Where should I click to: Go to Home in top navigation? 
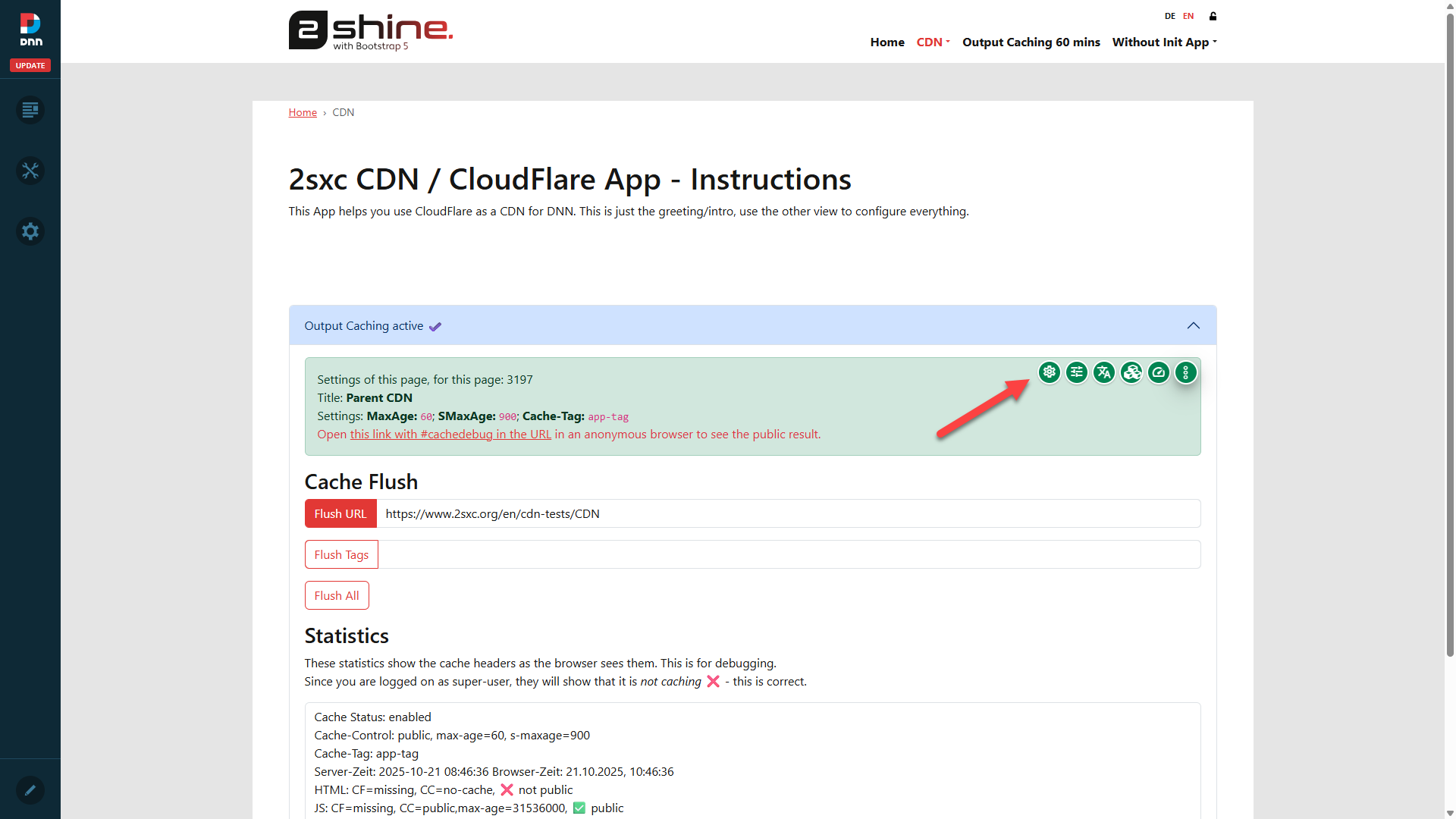click(887, 42)
